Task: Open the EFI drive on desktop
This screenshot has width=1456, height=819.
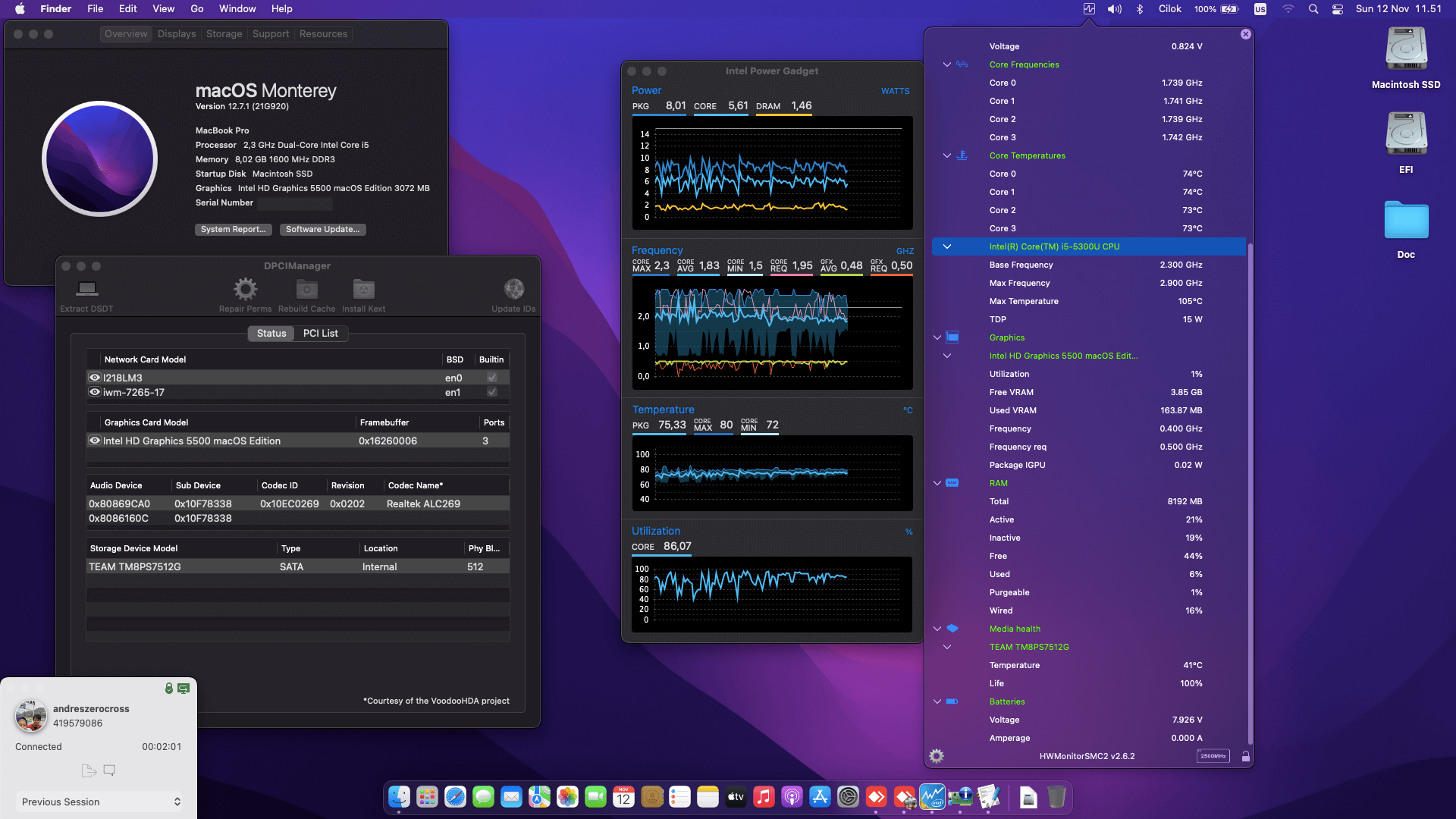Action: (x=1405, y=134)
